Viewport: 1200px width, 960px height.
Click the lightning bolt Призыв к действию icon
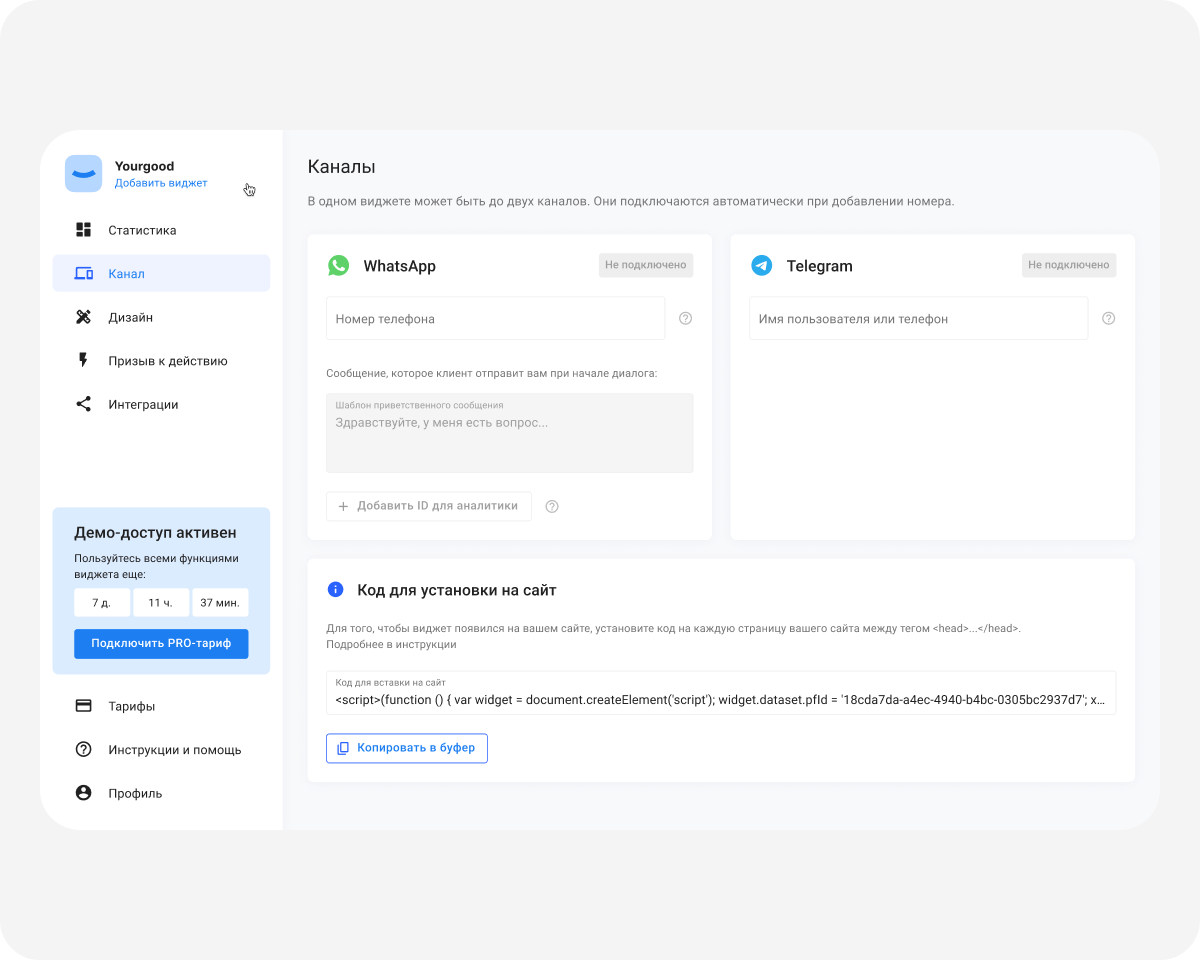[x=84, y=361]
